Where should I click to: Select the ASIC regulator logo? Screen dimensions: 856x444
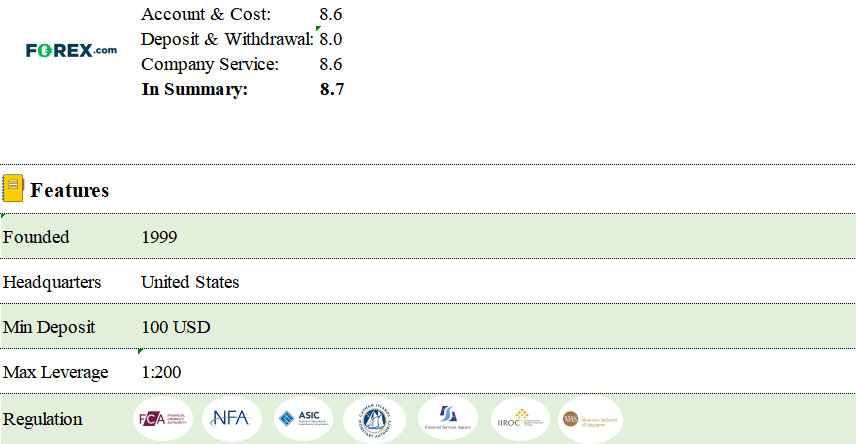pos(304,419)
